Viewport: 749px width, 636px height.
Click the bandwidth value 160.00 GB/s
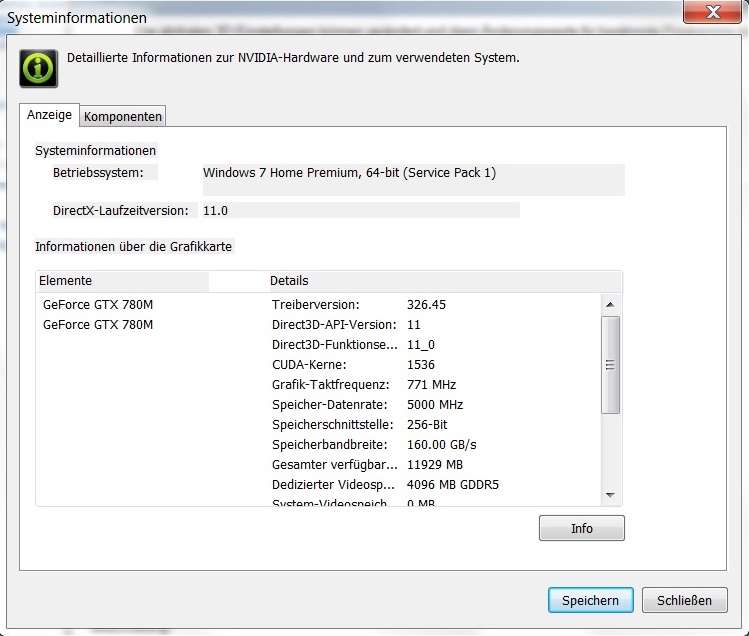(441, 445)
